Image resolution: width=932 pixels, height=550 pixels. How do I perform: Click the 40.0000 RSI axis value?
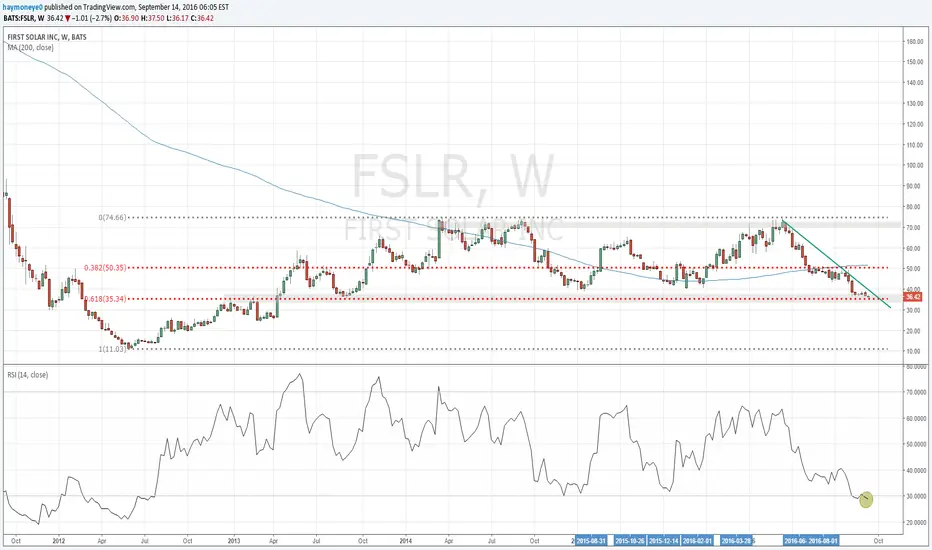(916, 470)
